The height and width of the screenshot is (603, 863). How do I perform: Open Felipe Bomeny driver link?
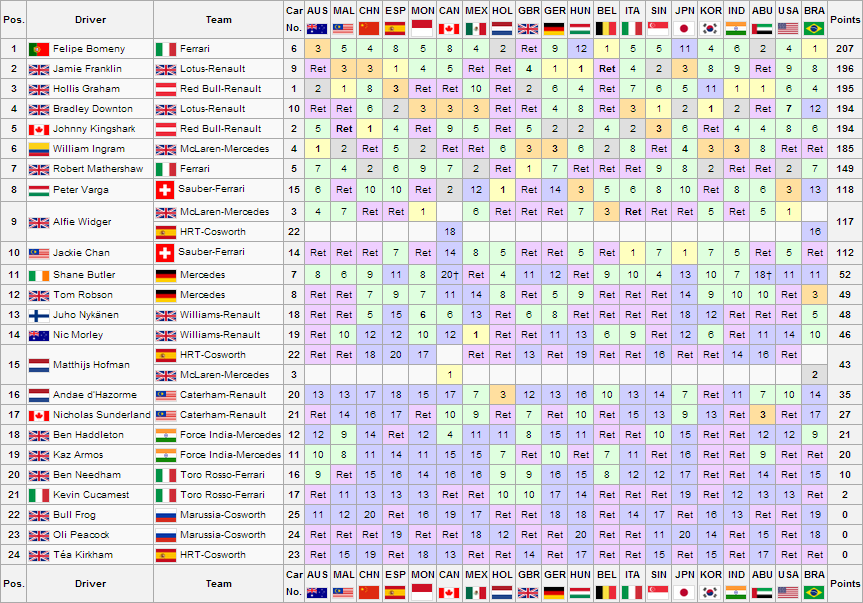tap(89, 49)
